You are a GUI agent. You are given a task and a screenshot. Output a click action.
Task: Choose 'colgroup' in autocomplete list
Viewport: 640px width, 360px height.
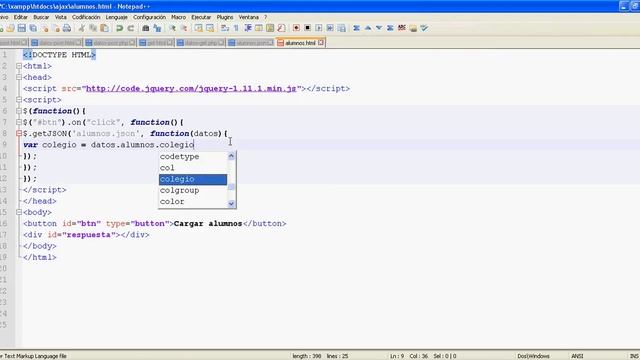[193, 190]
